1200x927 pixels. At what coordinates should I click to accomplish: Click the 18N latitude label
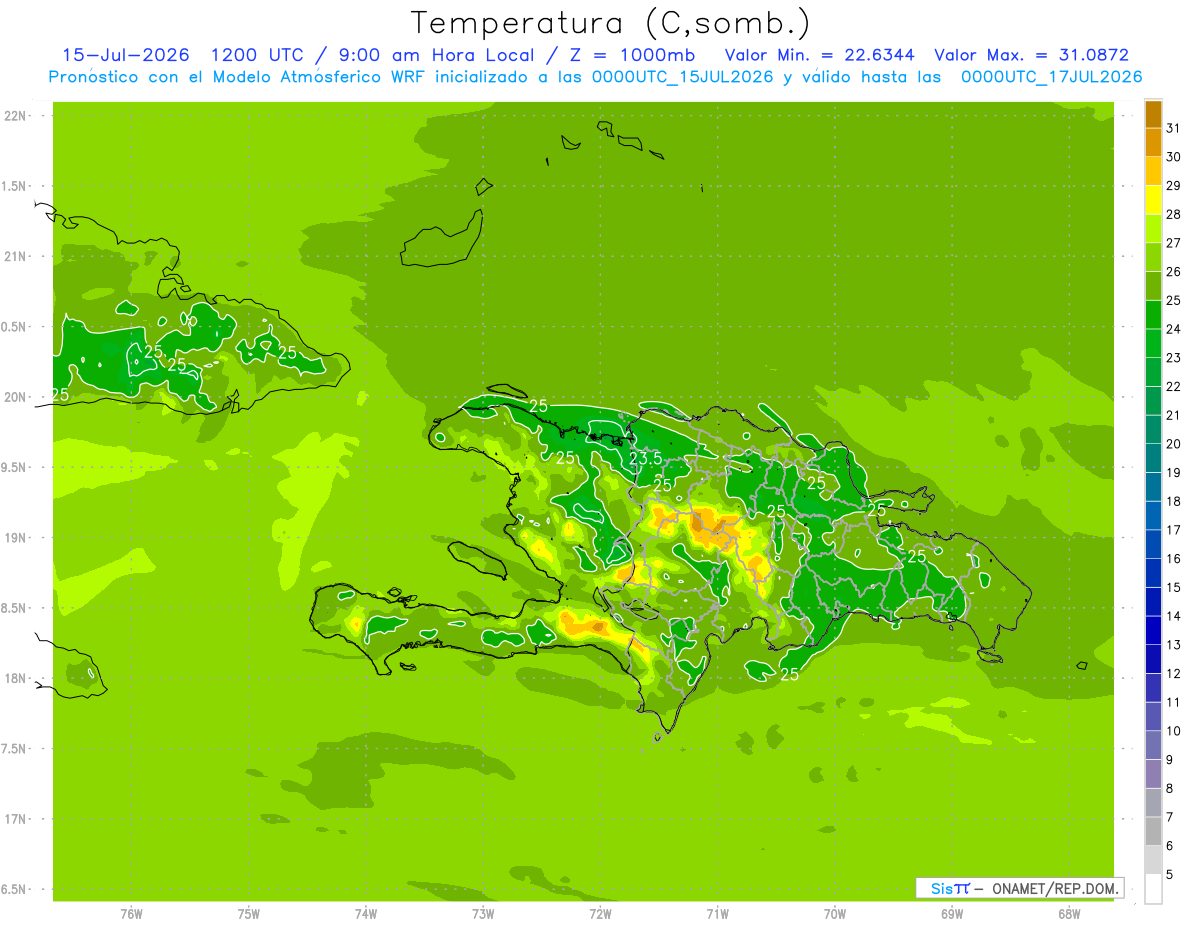coord(16,678)
